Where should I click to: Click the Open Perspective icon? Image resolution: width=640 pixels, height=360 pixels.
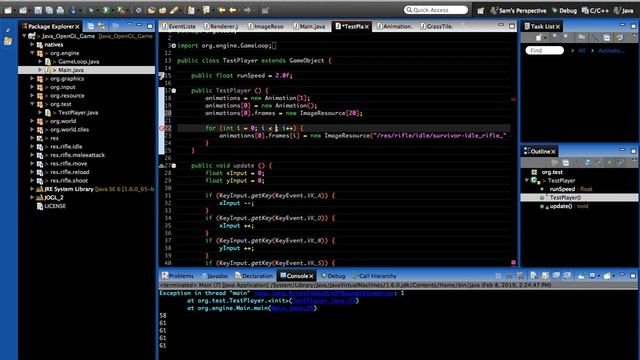click(481, 11)
